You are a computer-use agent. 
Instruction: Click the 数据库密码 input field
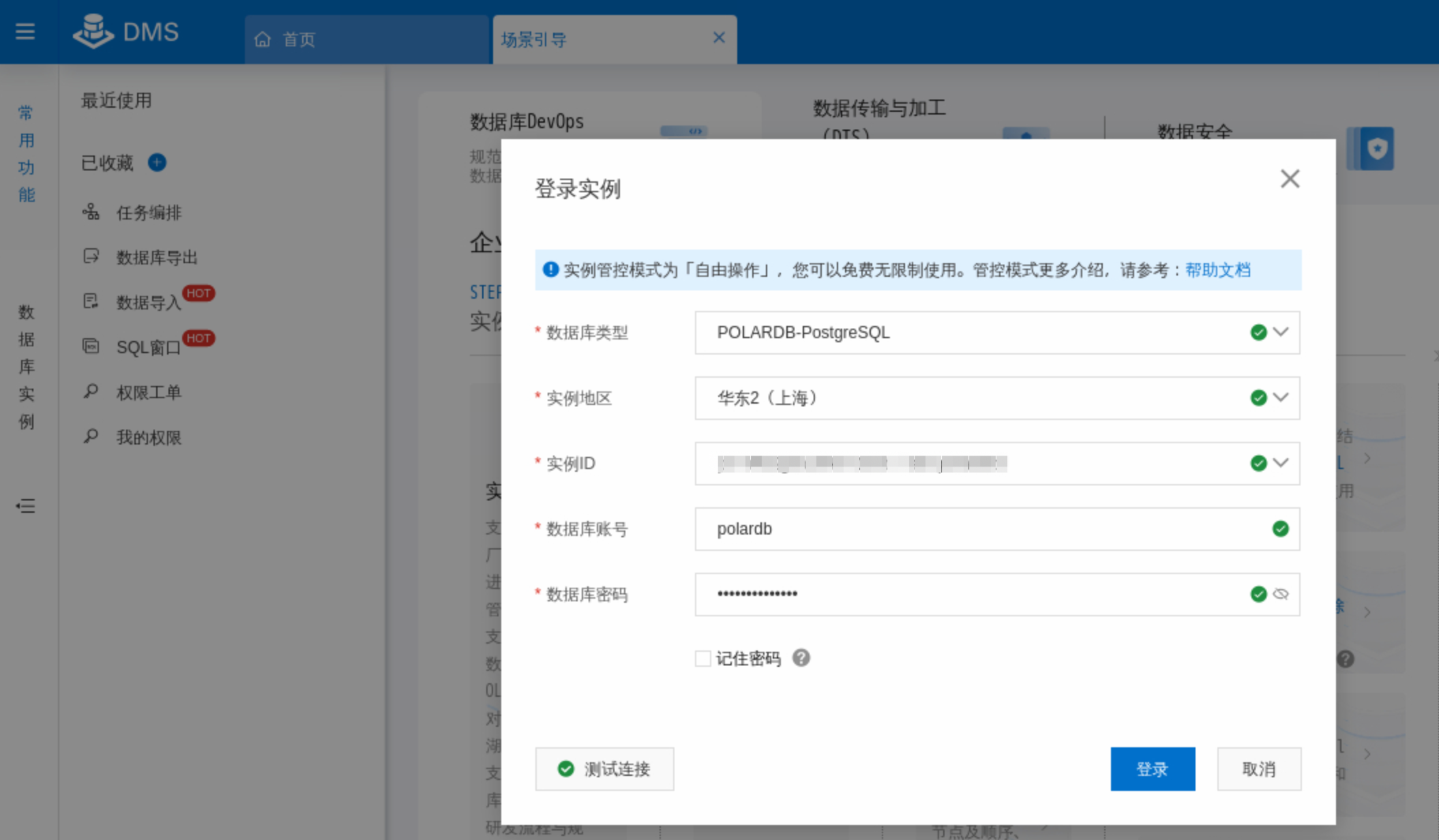click(x=997, y=595)
